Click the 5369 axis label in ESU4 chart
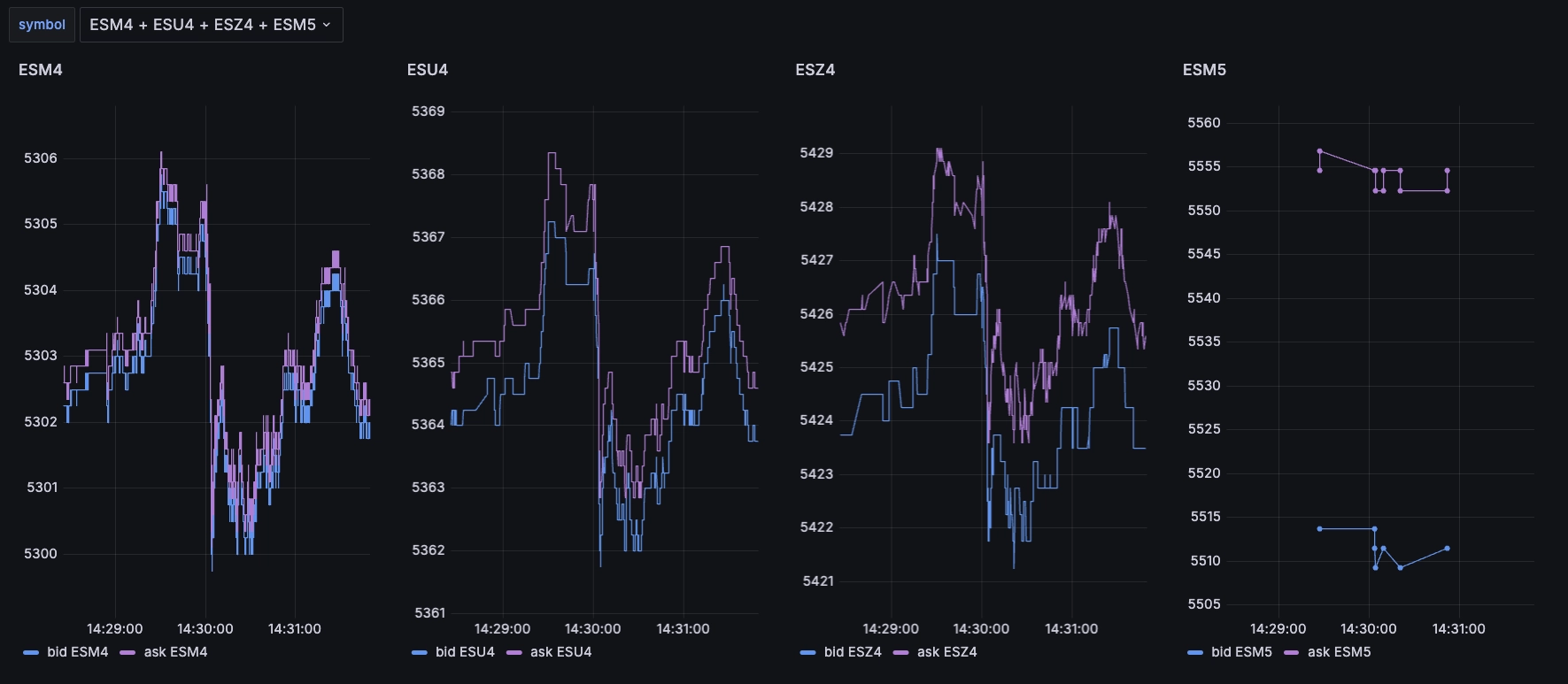 coord(429,111)
